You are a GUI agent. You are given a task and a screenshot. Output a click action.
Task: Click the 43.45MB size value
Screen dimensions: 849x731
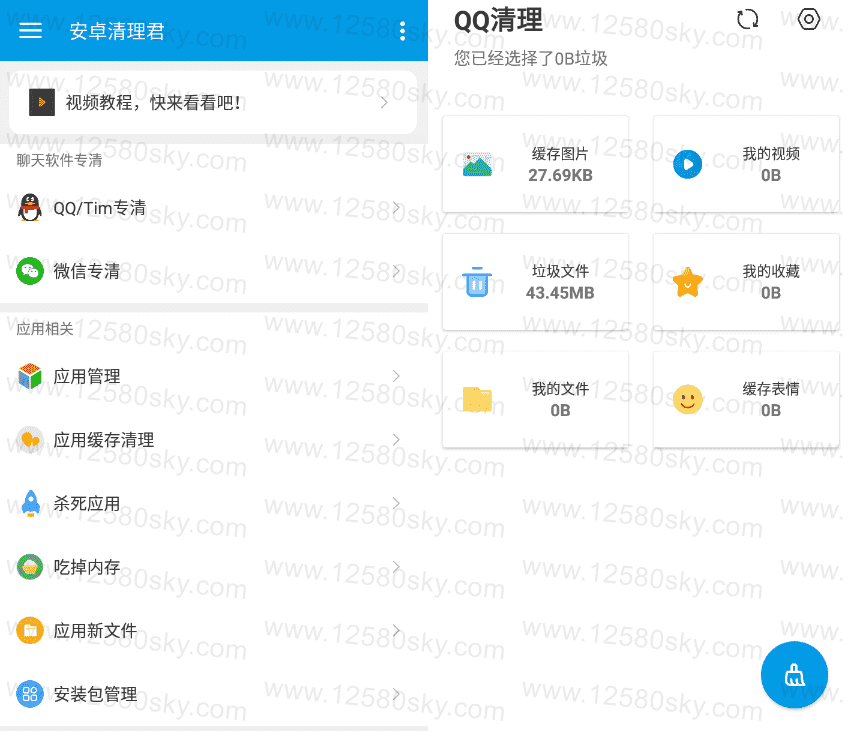click(560, 293)
